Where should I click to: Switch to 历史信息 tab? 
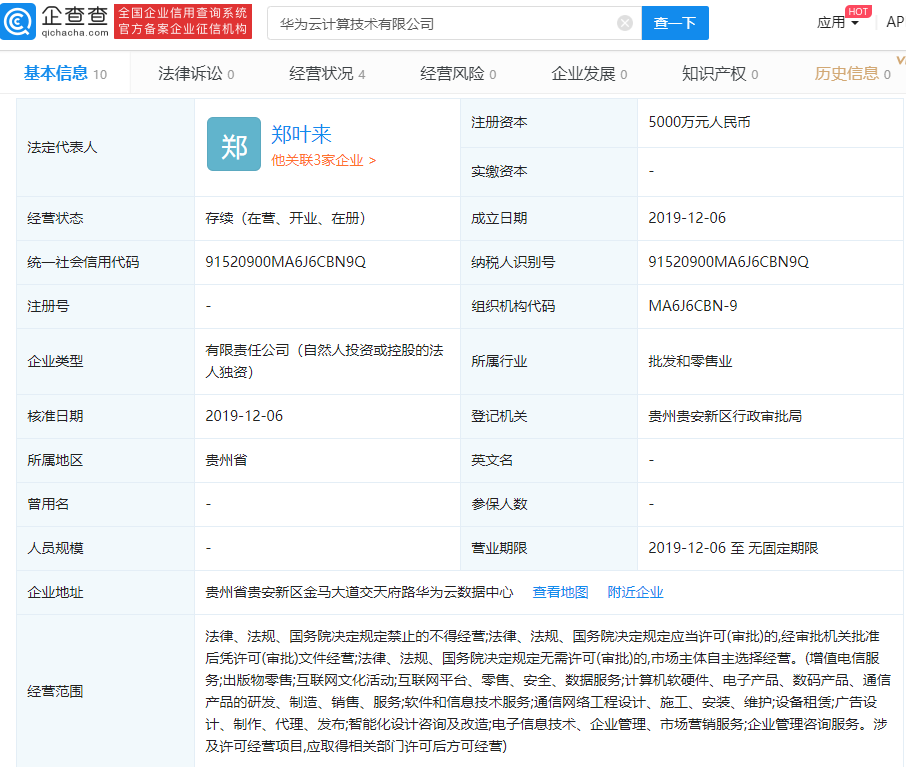click(x=852, y=73)
